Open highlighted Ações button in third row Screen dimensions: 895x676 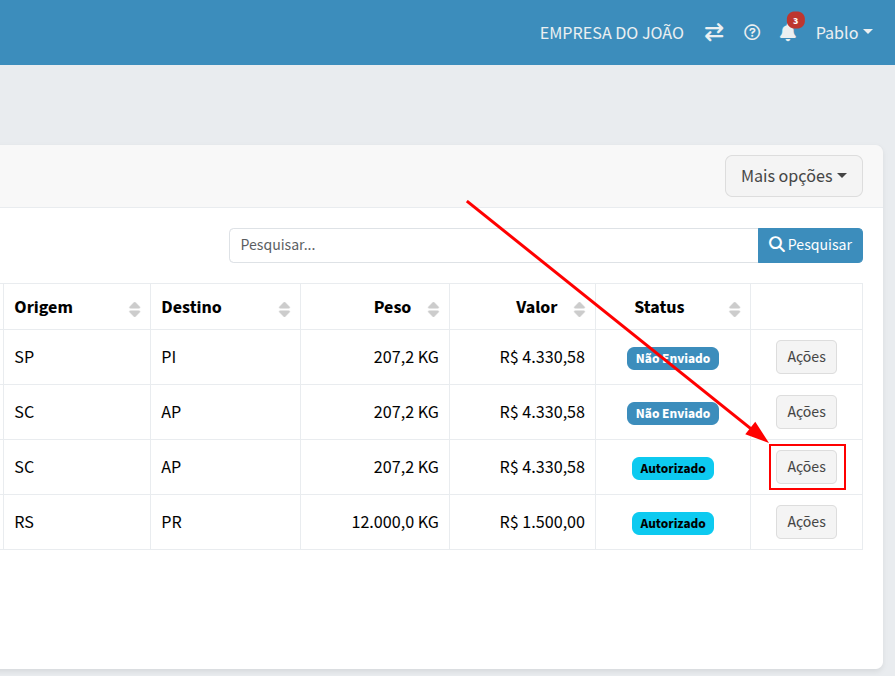pos(806,467)
